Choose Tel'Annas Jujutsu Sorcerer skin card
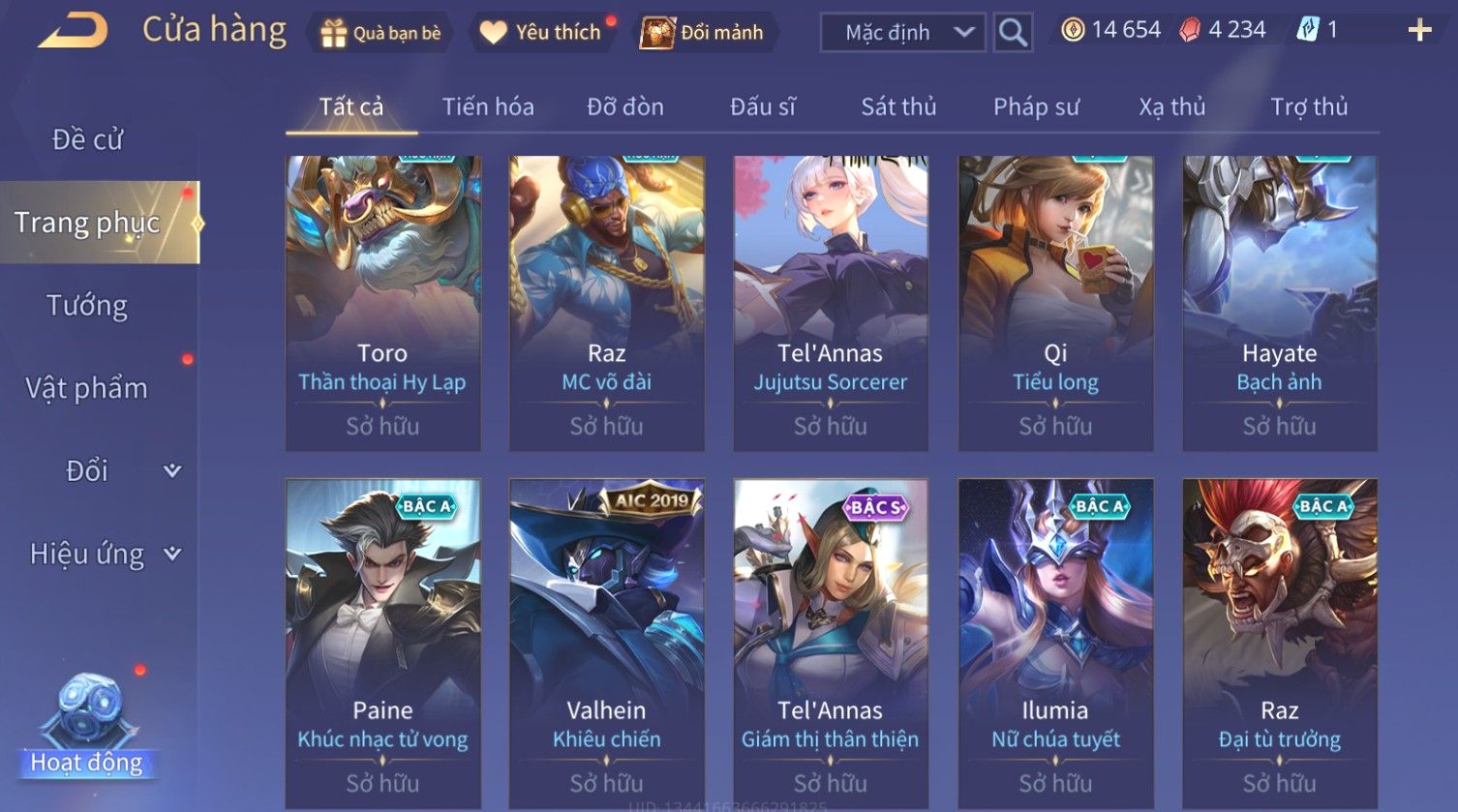This screenshot has height=812, width=1458. pos(831,303)
